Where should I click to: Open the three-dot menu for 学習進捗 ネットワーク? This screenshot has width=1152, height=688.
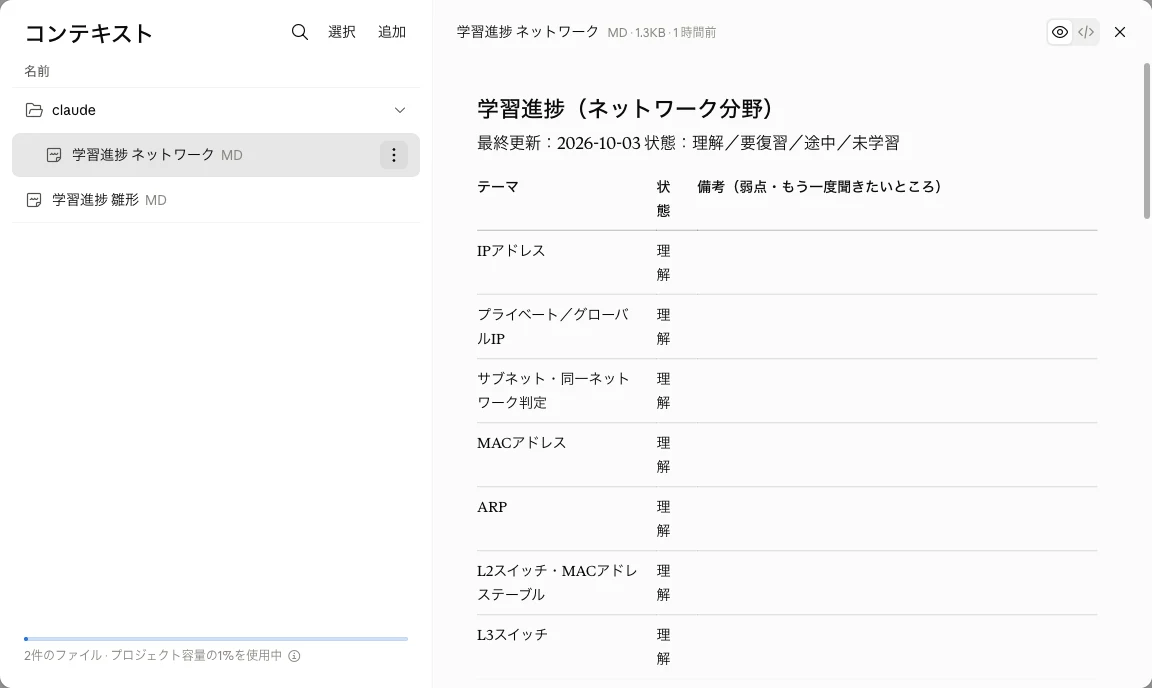click(394, 155)
